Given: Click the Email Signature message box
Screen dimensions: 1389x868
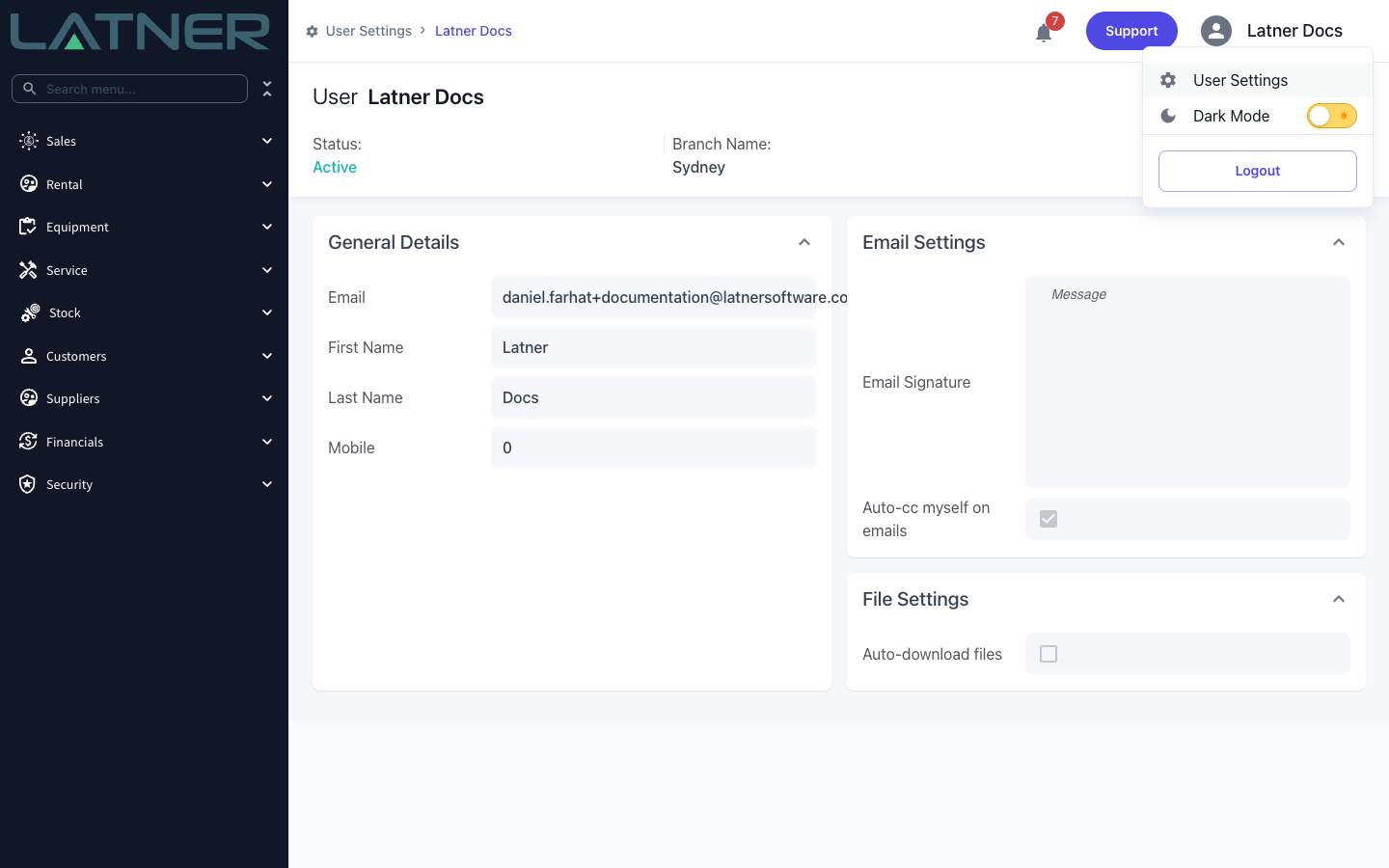Looking at the screenshot, I should click(1187, 382).
